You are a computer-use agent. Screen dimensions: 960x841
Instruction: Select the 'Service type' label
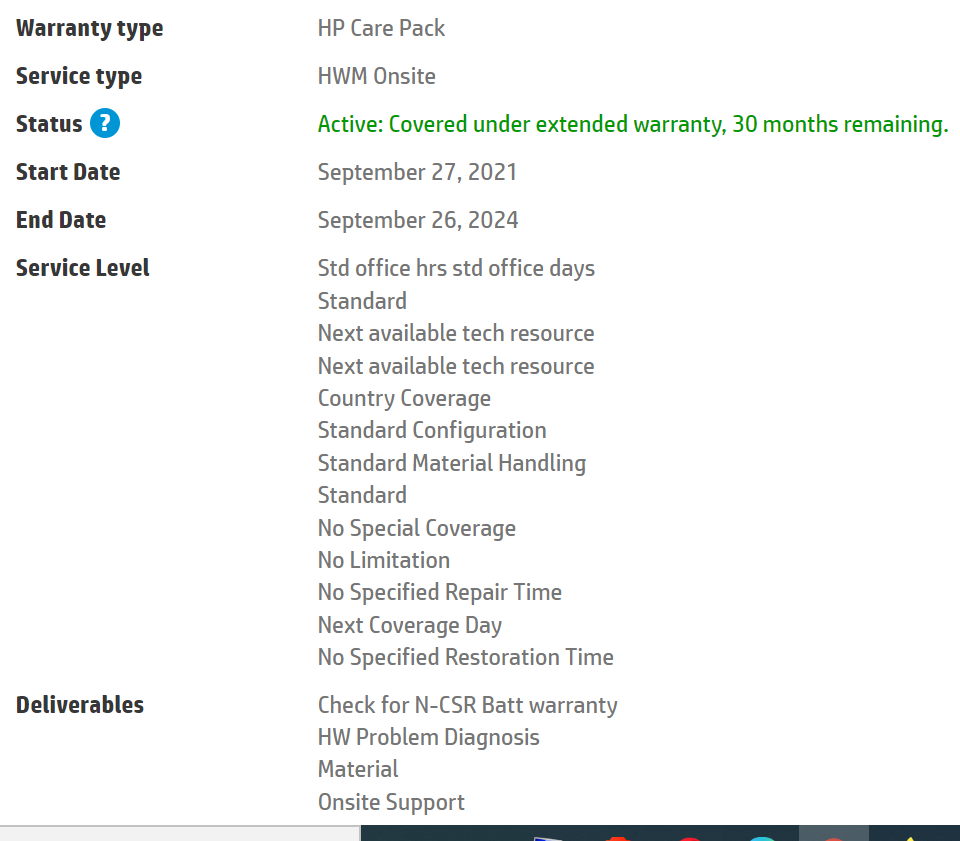79,77
